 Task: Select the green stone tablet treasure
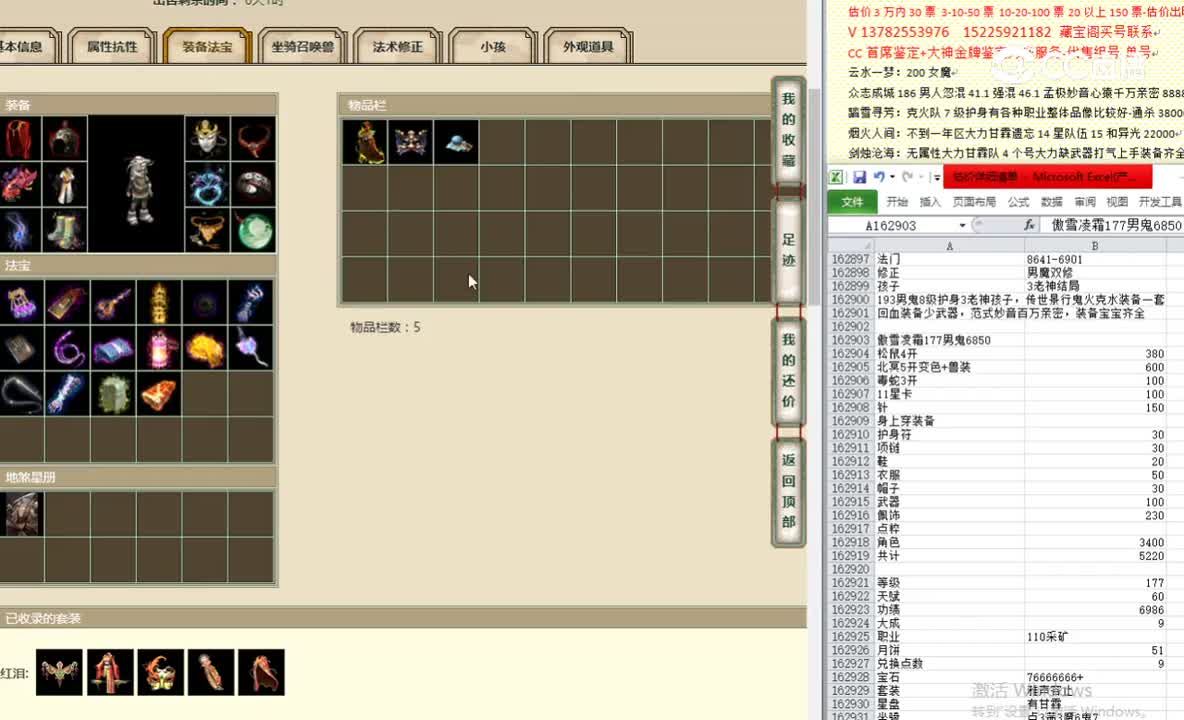point(113,393)
